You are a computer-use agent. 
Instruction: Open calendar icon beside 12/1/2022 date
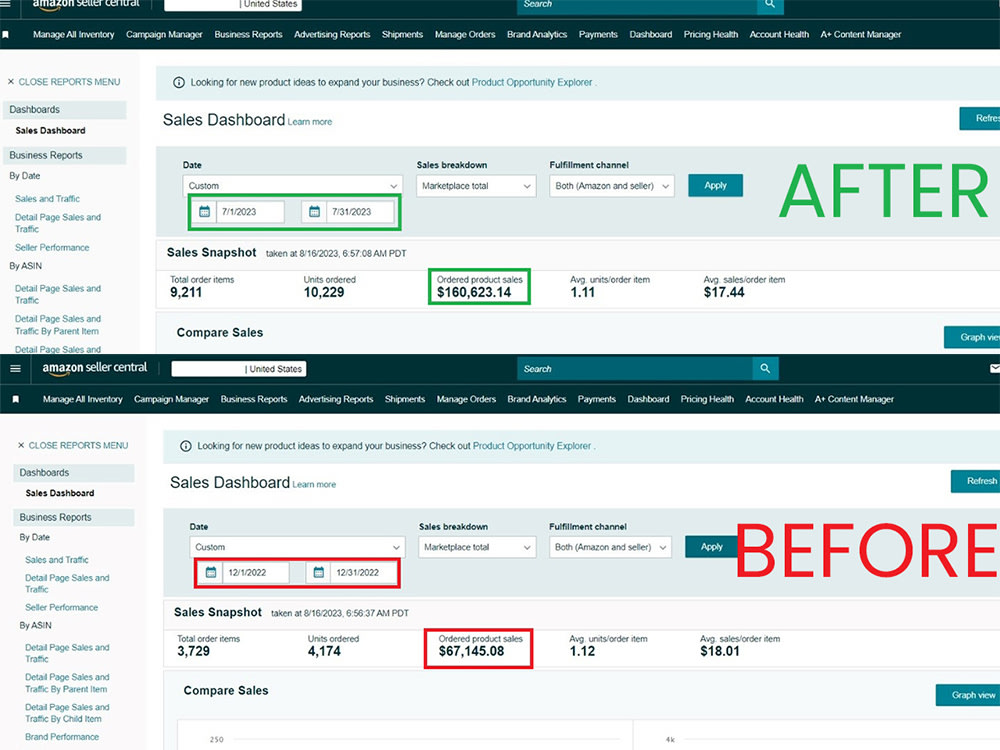coord(211,573)
